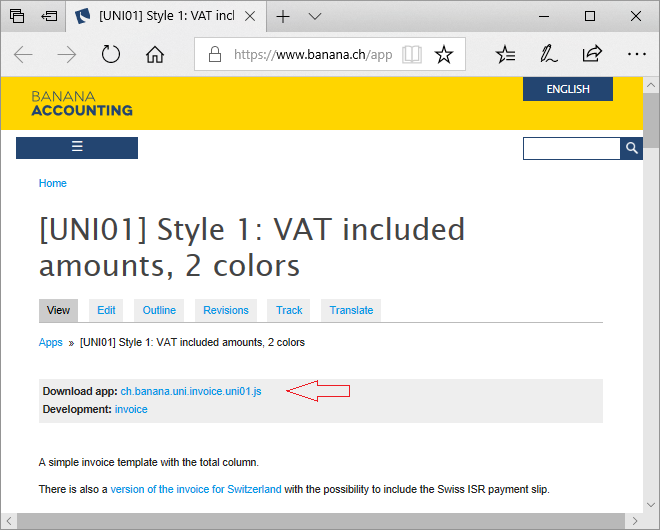Screen dimensions: 660x530
Task: Change language with ENGLISH button
Action: pyautogui.click(x=568, y=89)
